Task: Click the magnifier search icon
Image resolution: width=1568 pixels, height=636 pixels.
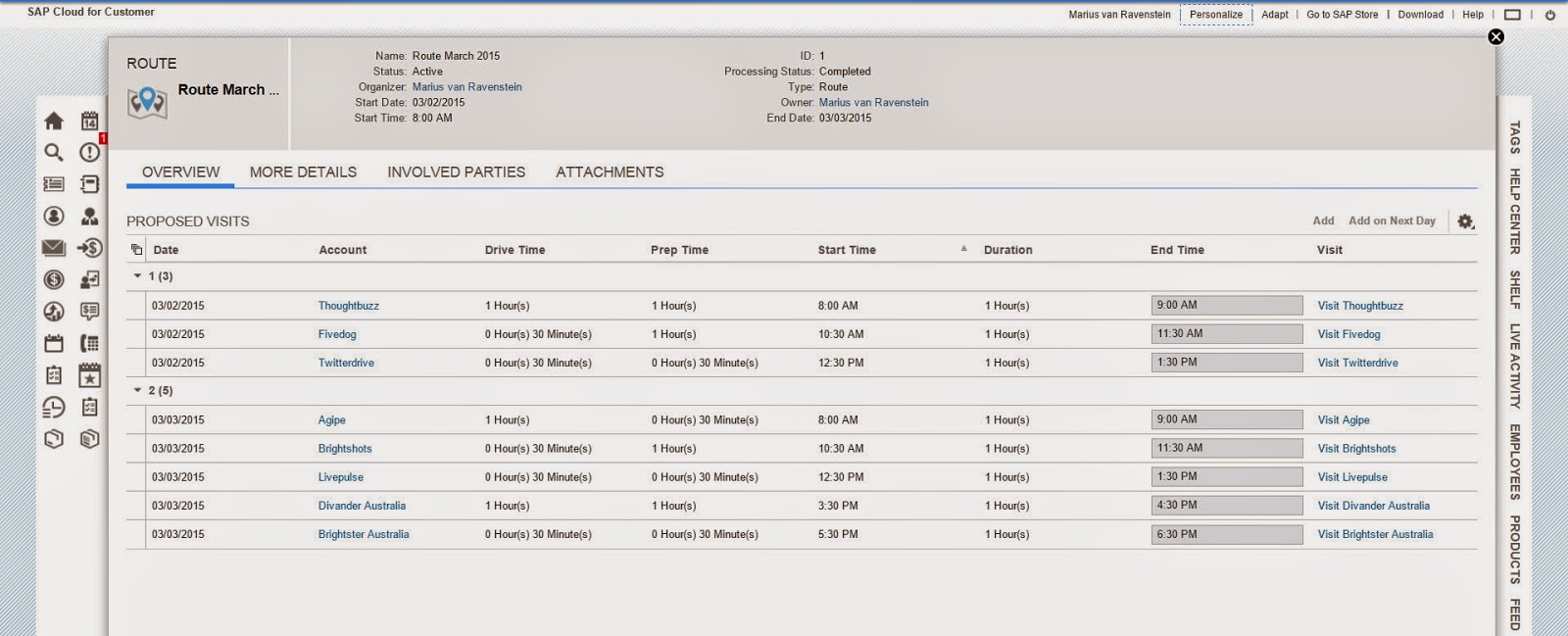Action: [x=54, y=152]
